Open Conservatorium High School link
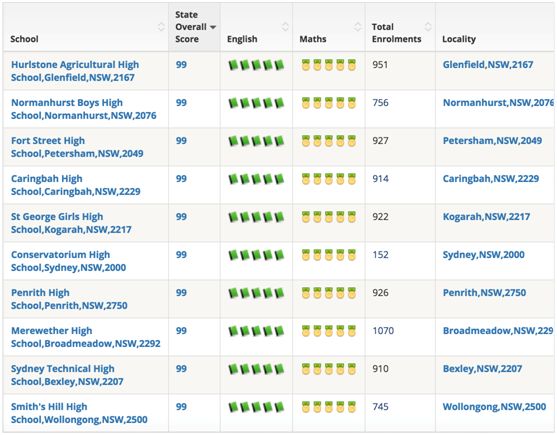This screenshot has width=557, height=435. point(69,261)
